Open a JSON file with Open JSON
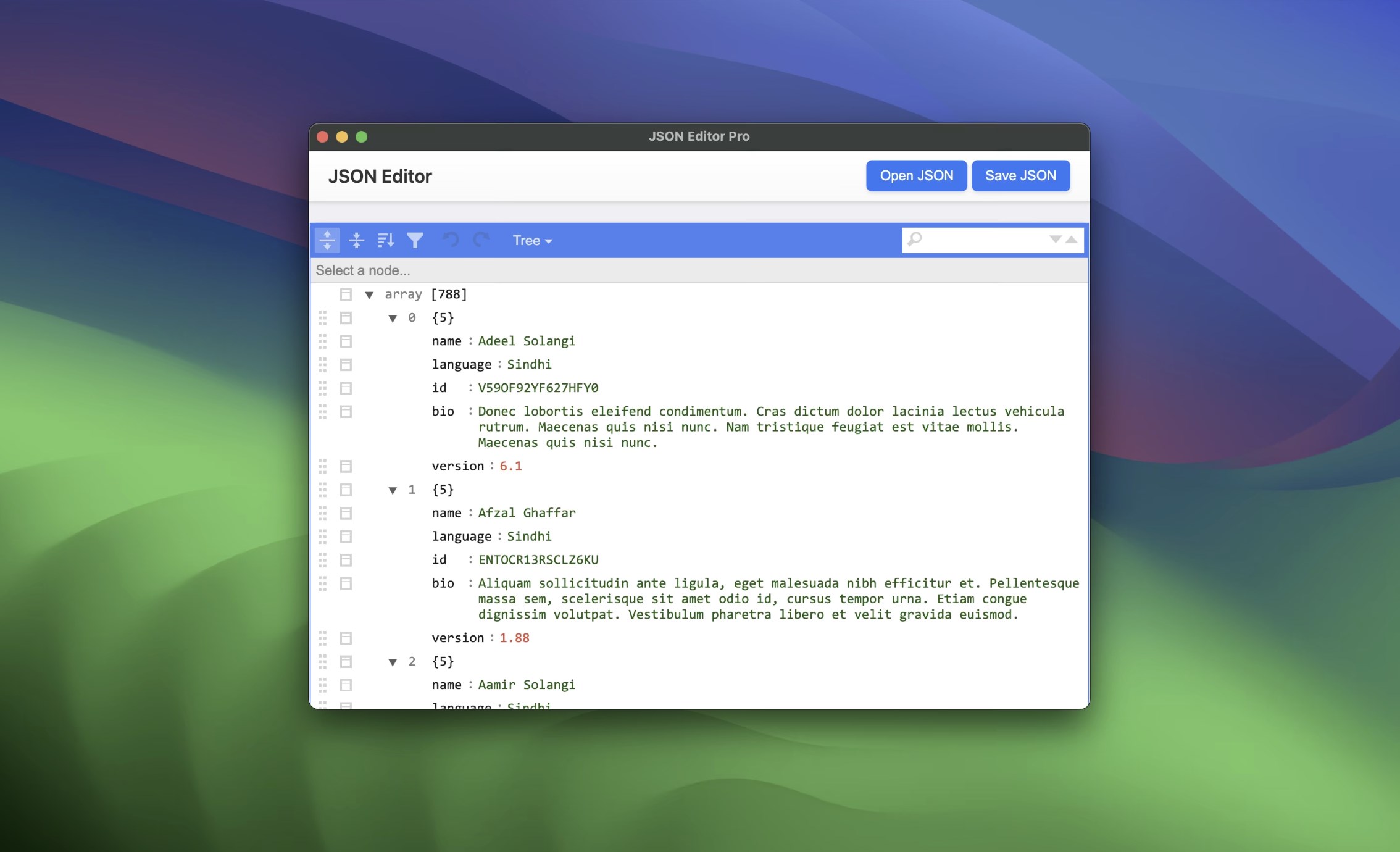Screen dimensions: 1400x852 [x=916, y=175]
